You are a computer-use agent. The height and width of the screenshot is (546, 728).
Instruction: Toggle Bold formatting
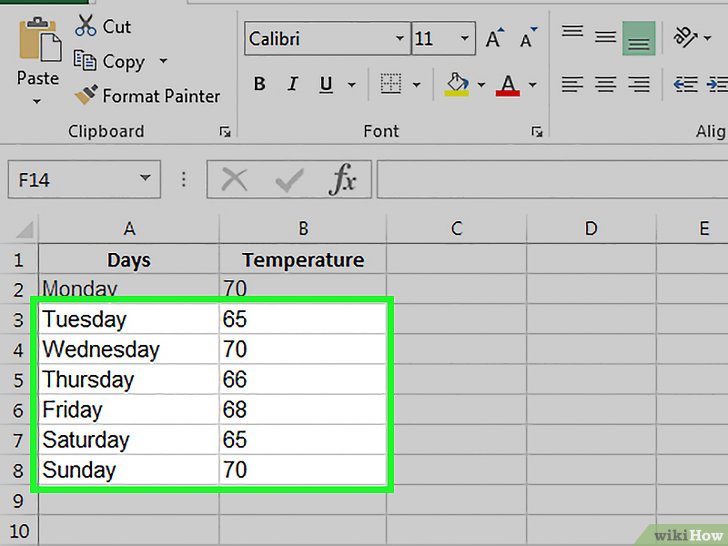(x=259, y=85)
